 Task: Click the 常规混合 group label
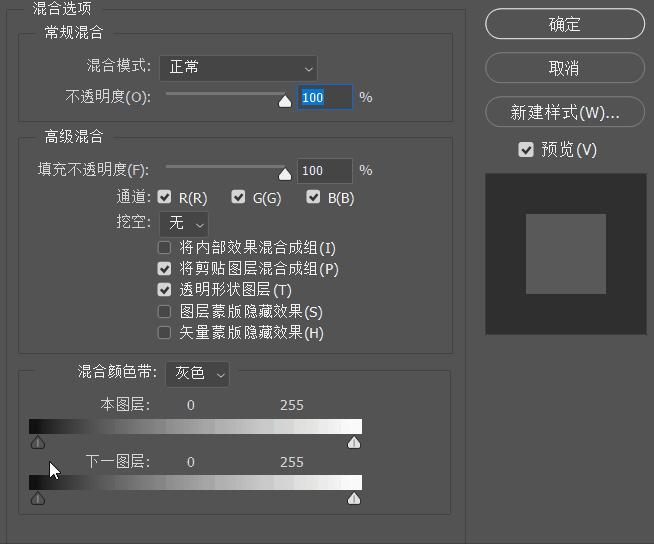74,32
